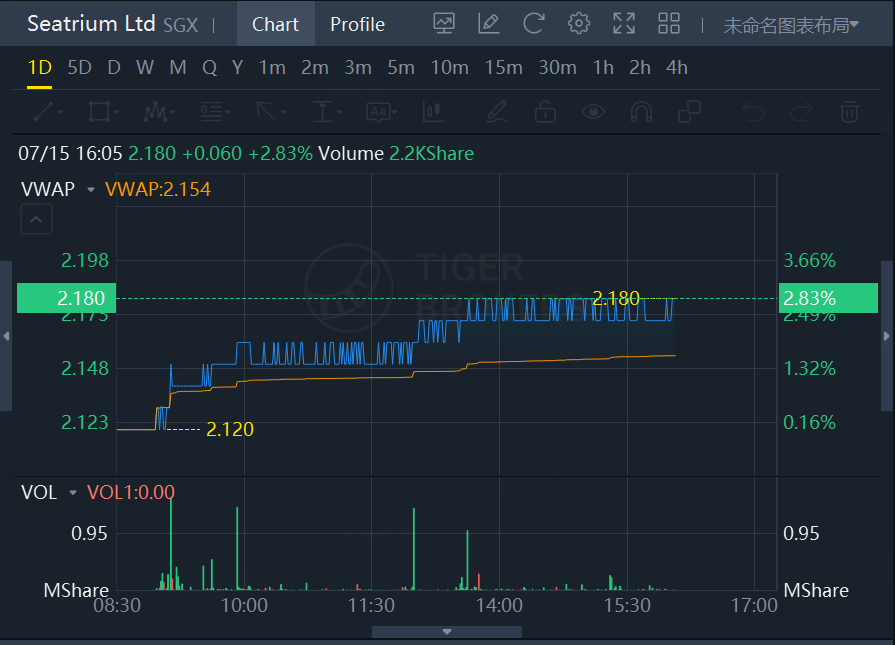Image resolution: width=895 pixels, height=645 pixels.
Task: Click the 2.2KShare volume value
Action: click(432, 154)
